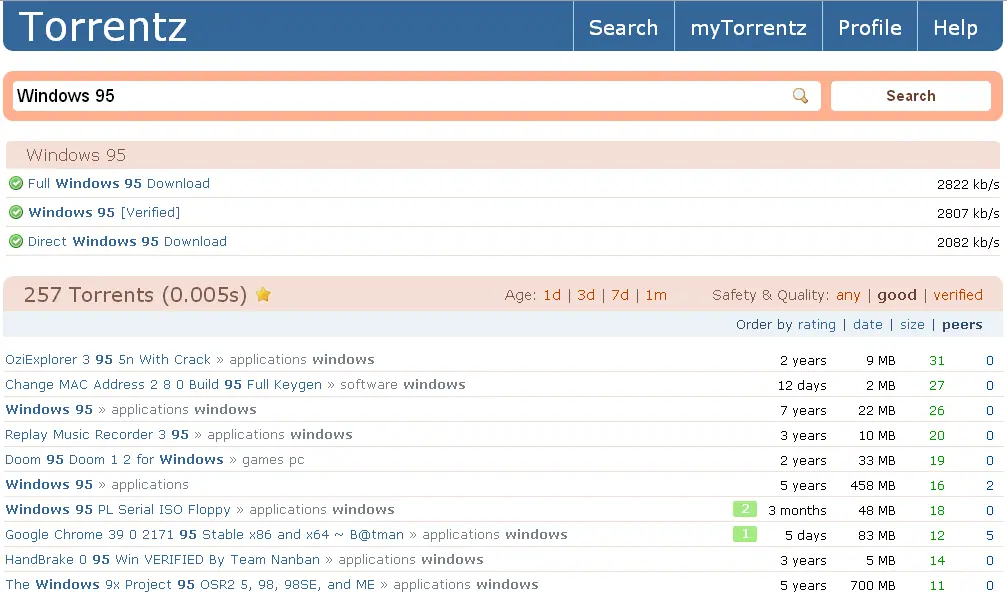Image resolution: width=1007 pixels, height=594 pixels.
Task: Click green check beside Windows 95 [Verified]
Action: [16, 213]
